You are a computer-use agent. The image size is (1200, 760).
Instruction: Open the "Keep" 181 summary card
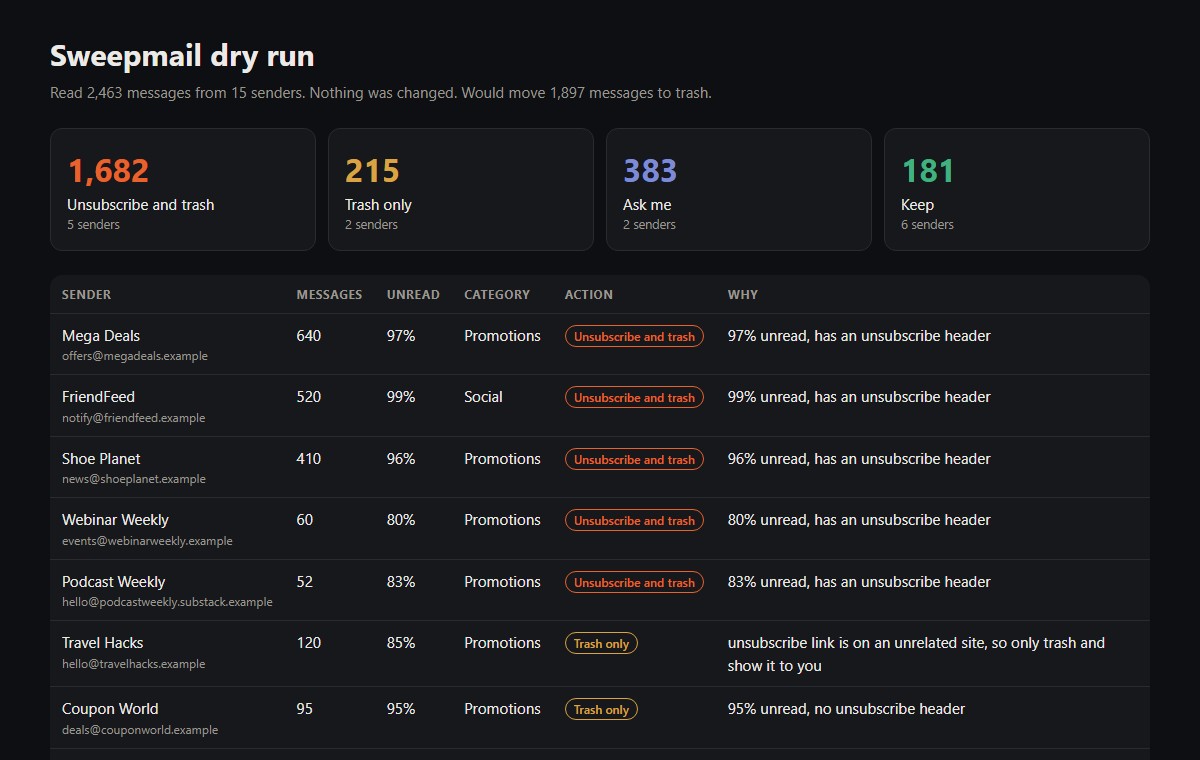click(x=1017, y=189)
